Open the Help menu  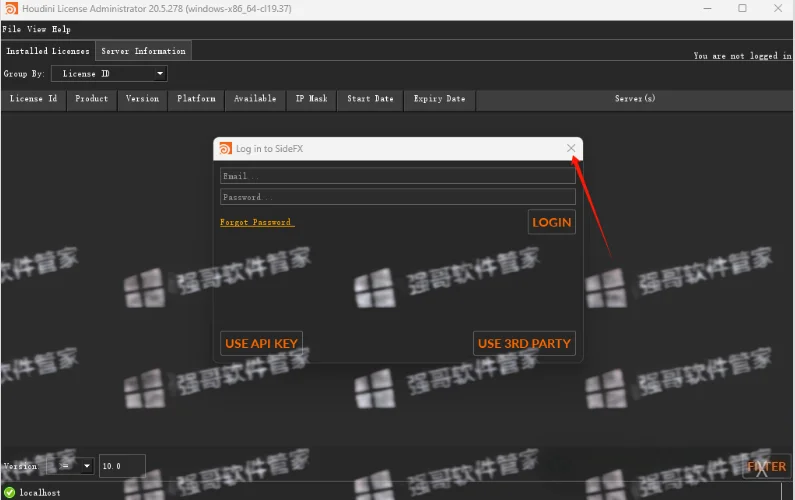61,29
